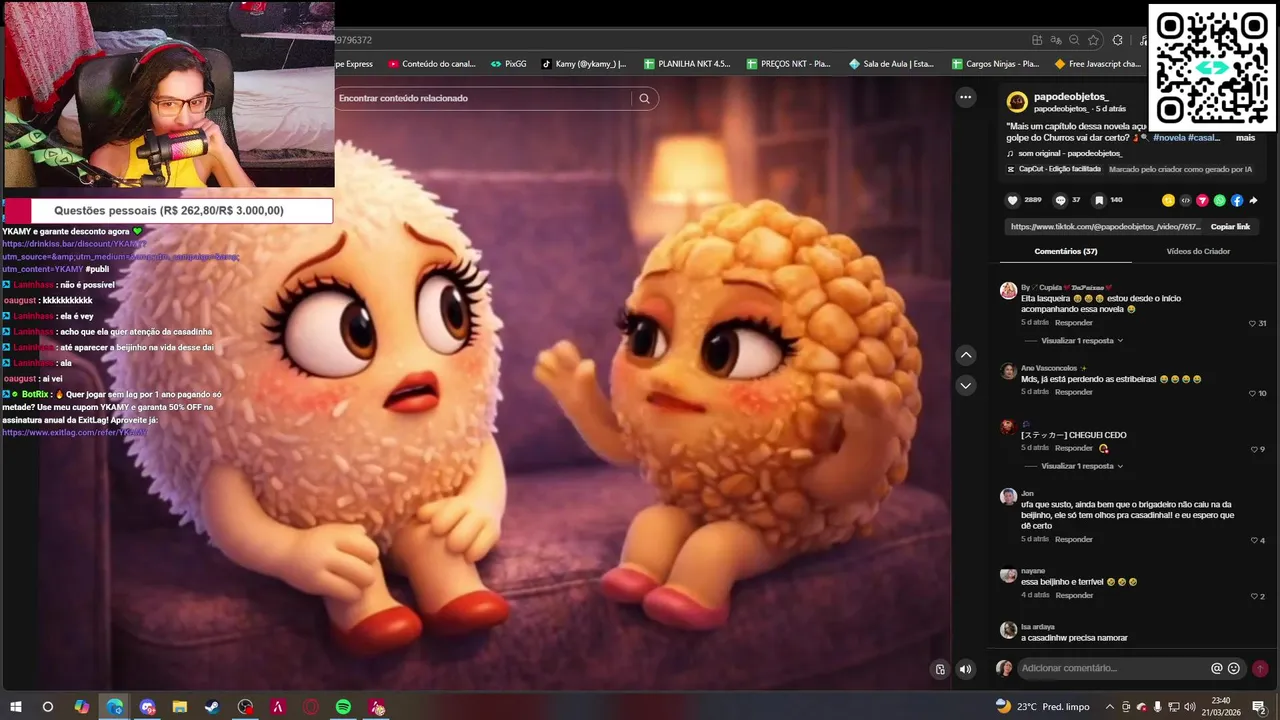The image size is (1280, 720).
Task: Go to previous video with up arrow
Action: [966, 355]
